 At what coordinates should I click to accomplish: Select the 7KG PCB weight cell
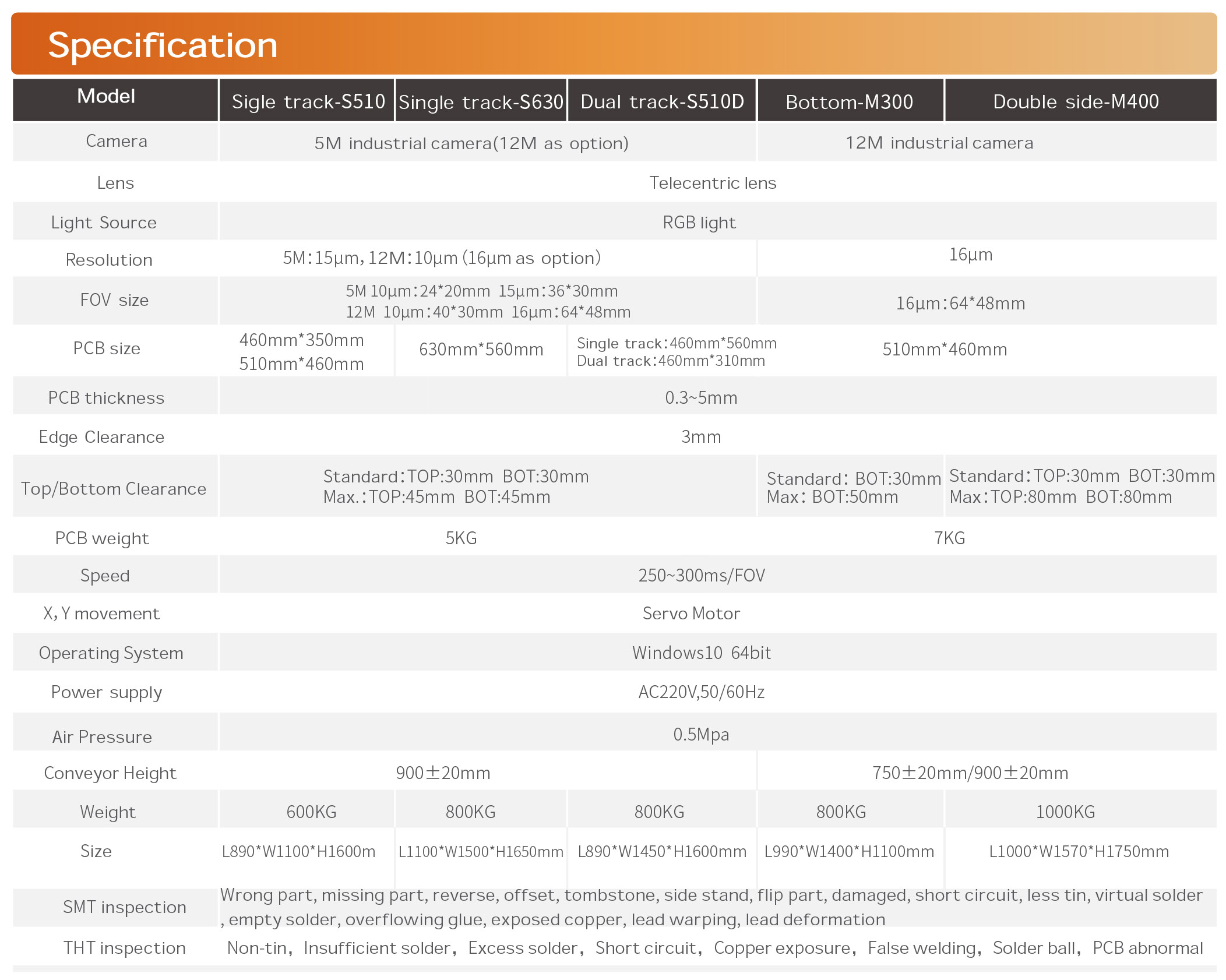(949, 538)
